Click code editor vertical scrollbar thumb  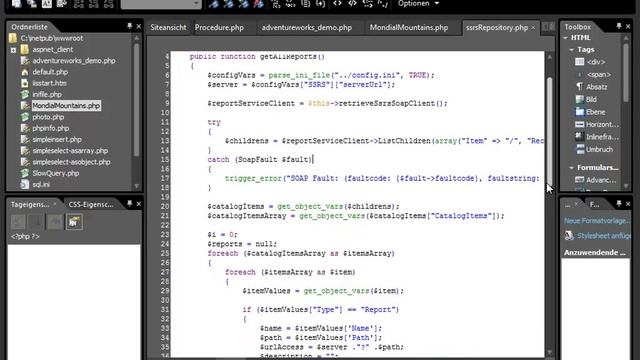(550, 131)
